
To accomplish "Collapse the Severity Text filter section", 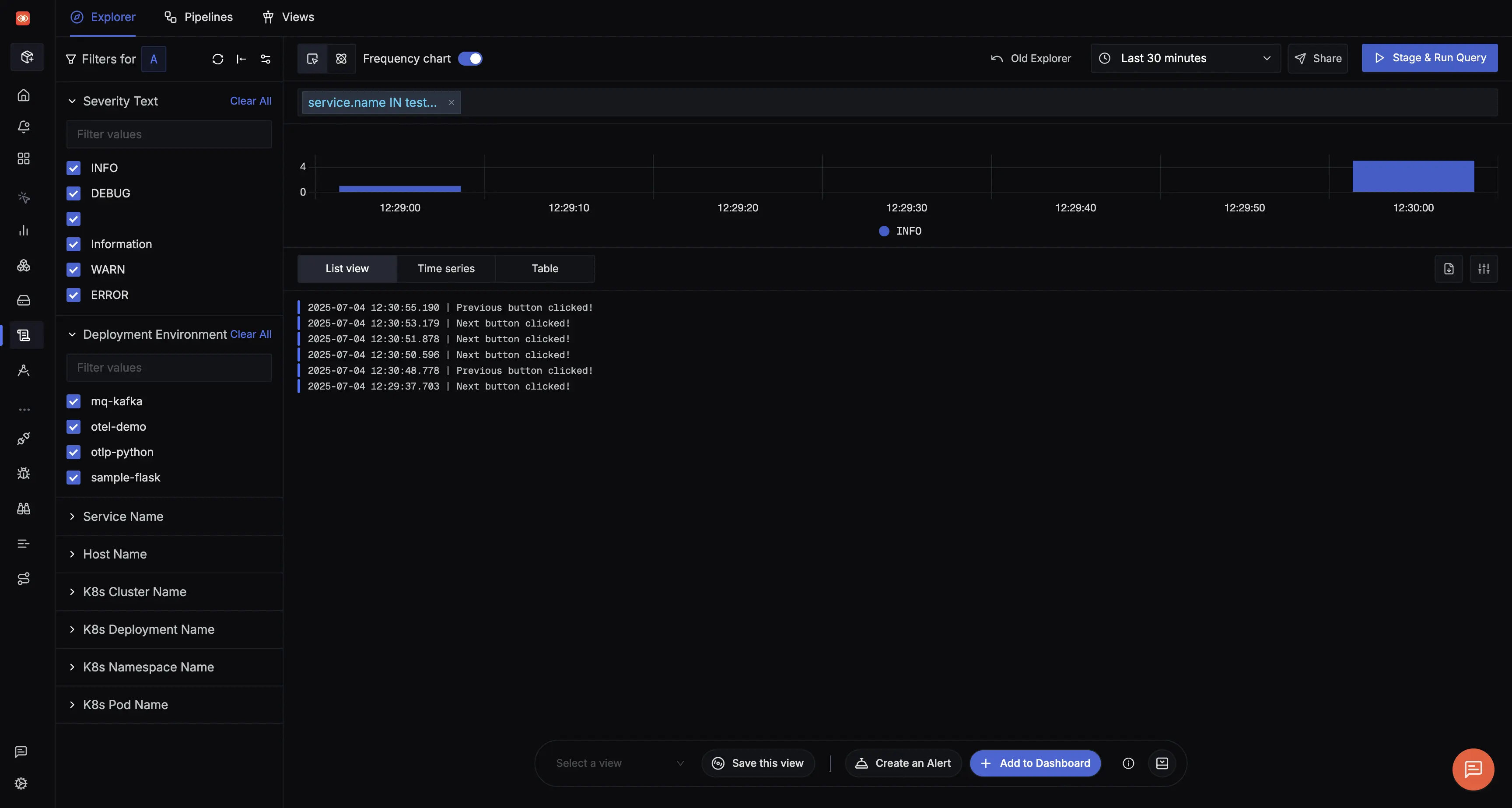I will [x=72, y=101].
